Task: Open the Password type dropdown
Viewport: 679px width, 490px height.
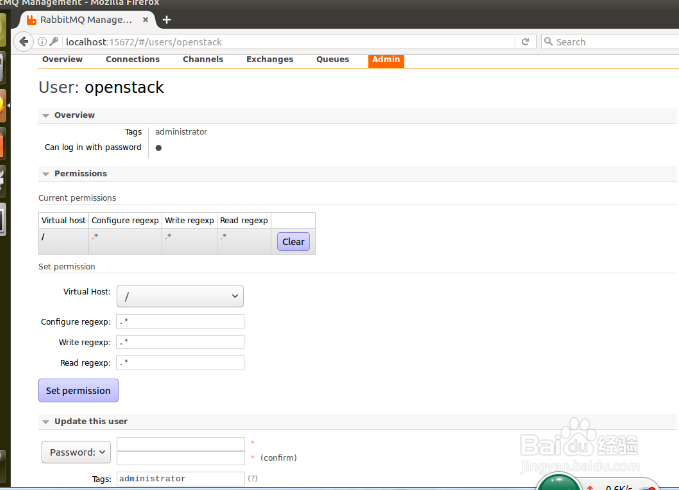Action: pyautogui.click(x=76, y=452)
